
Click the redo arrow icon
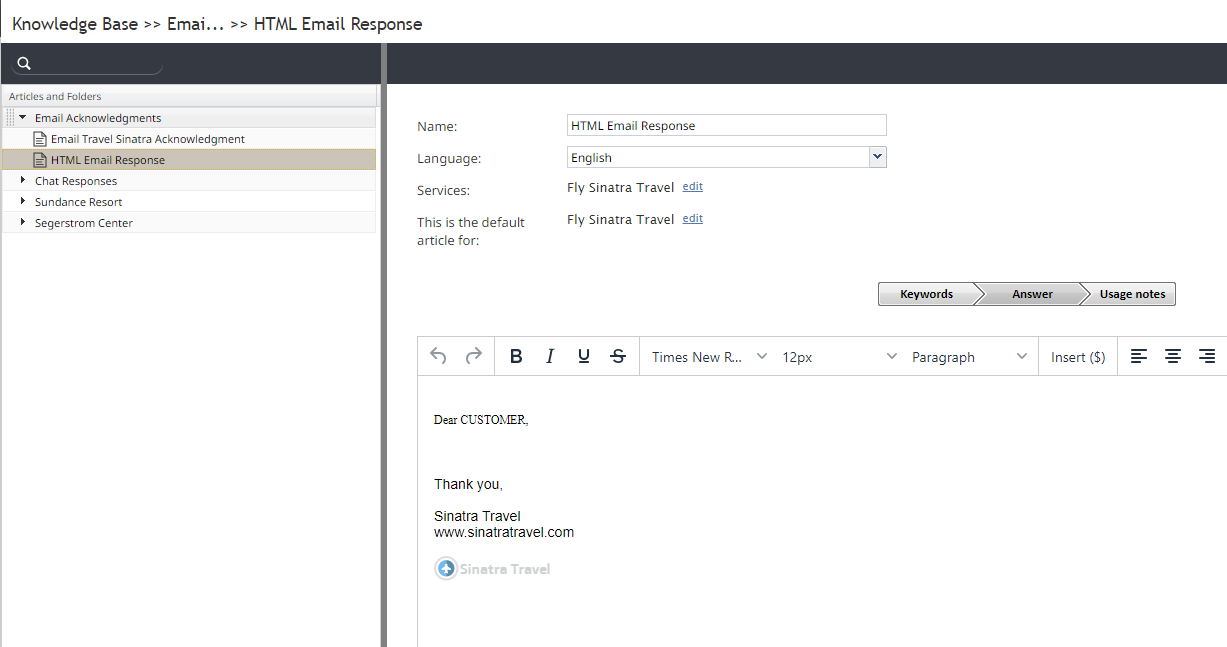(474, 356)
